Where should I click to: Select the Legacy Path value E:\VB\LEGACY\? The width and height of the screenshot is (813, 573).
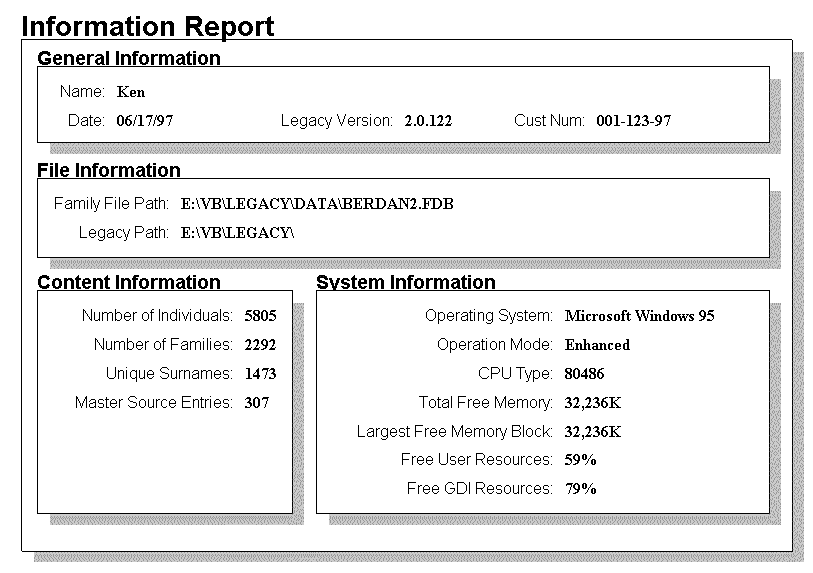pos(237,233)
